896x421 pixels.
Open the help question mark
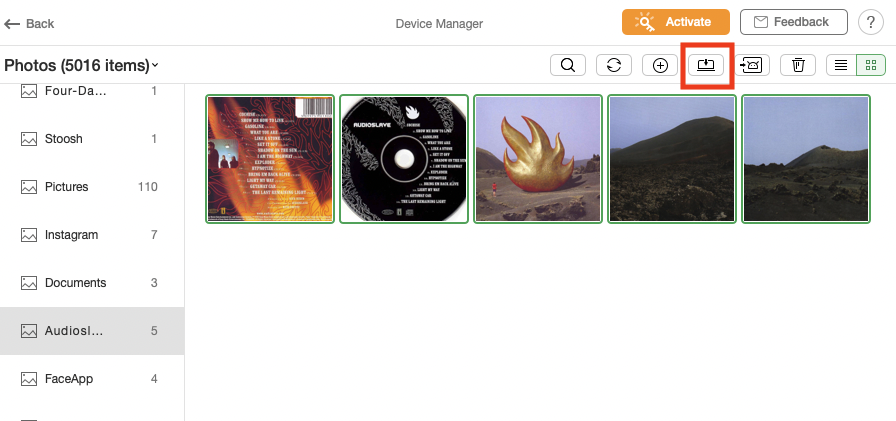point(871,22)
